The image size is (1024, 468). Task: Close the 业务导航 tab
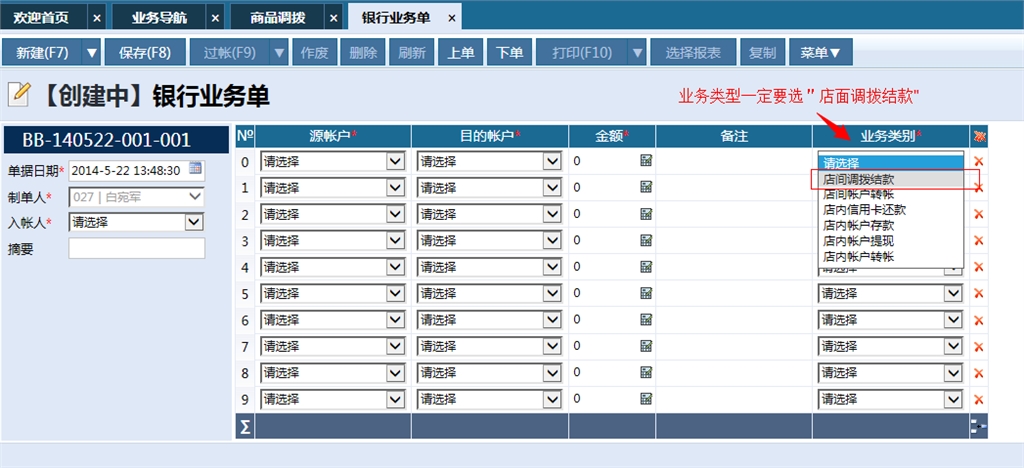click(215, 18)
